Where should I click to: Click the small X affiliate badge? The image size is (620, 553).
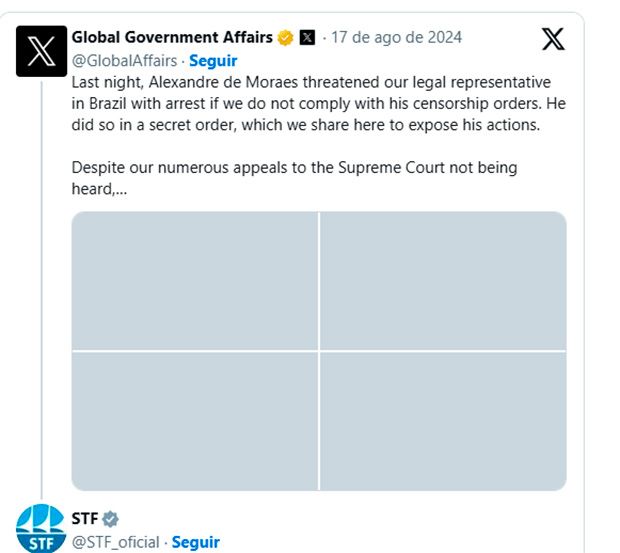click(307, 38)
